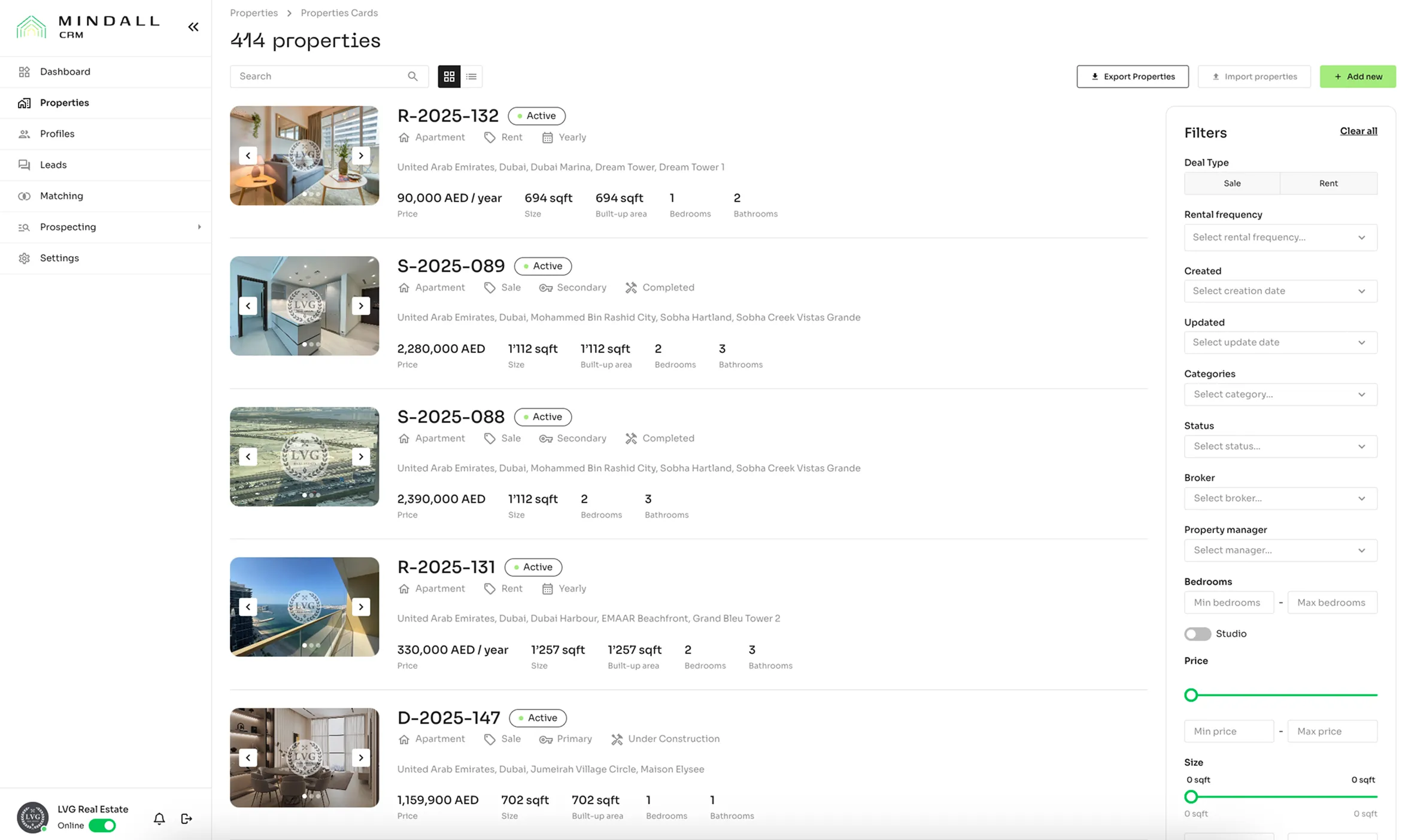Screen dimensions: 1411x840
Task: Open notifications bell icon
Action: (x=159, y=818)
